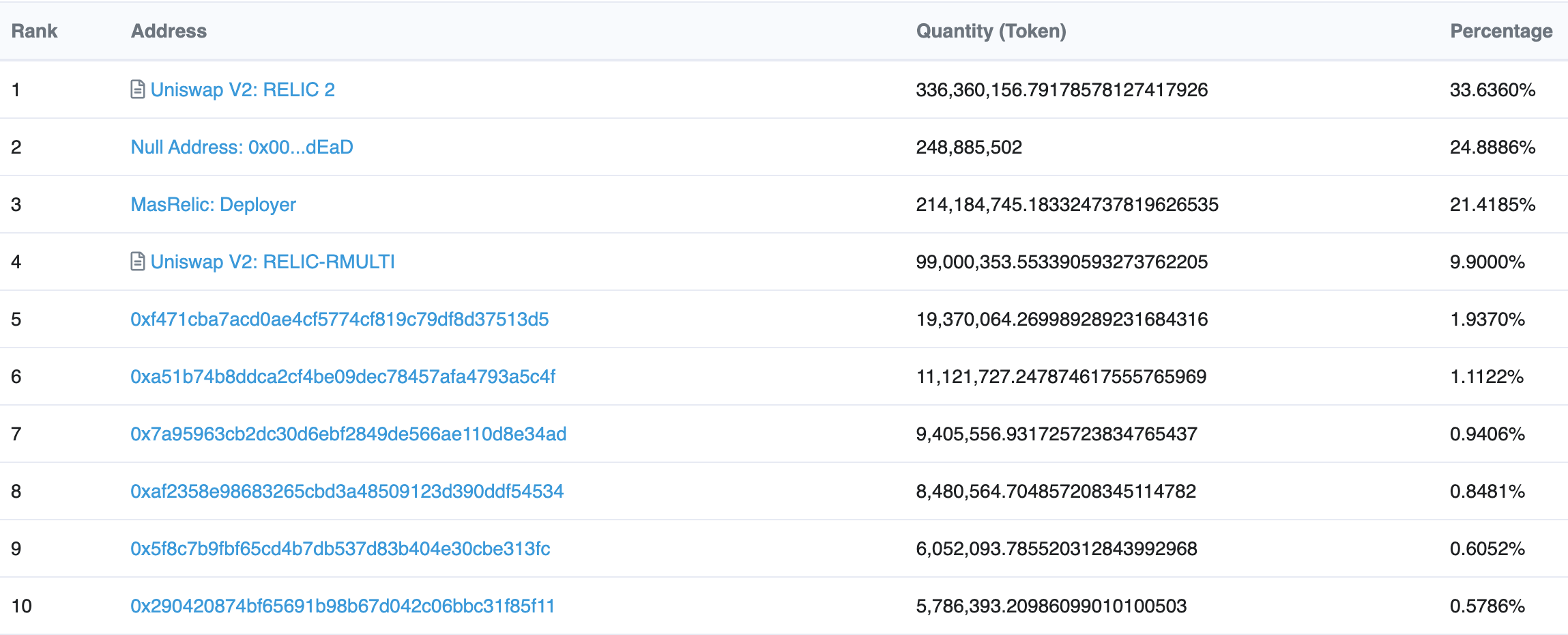This screenshot has height=635, width=1568.
Task: Select the 21.4185% percentage for MasRelic
Action: 1492,204
